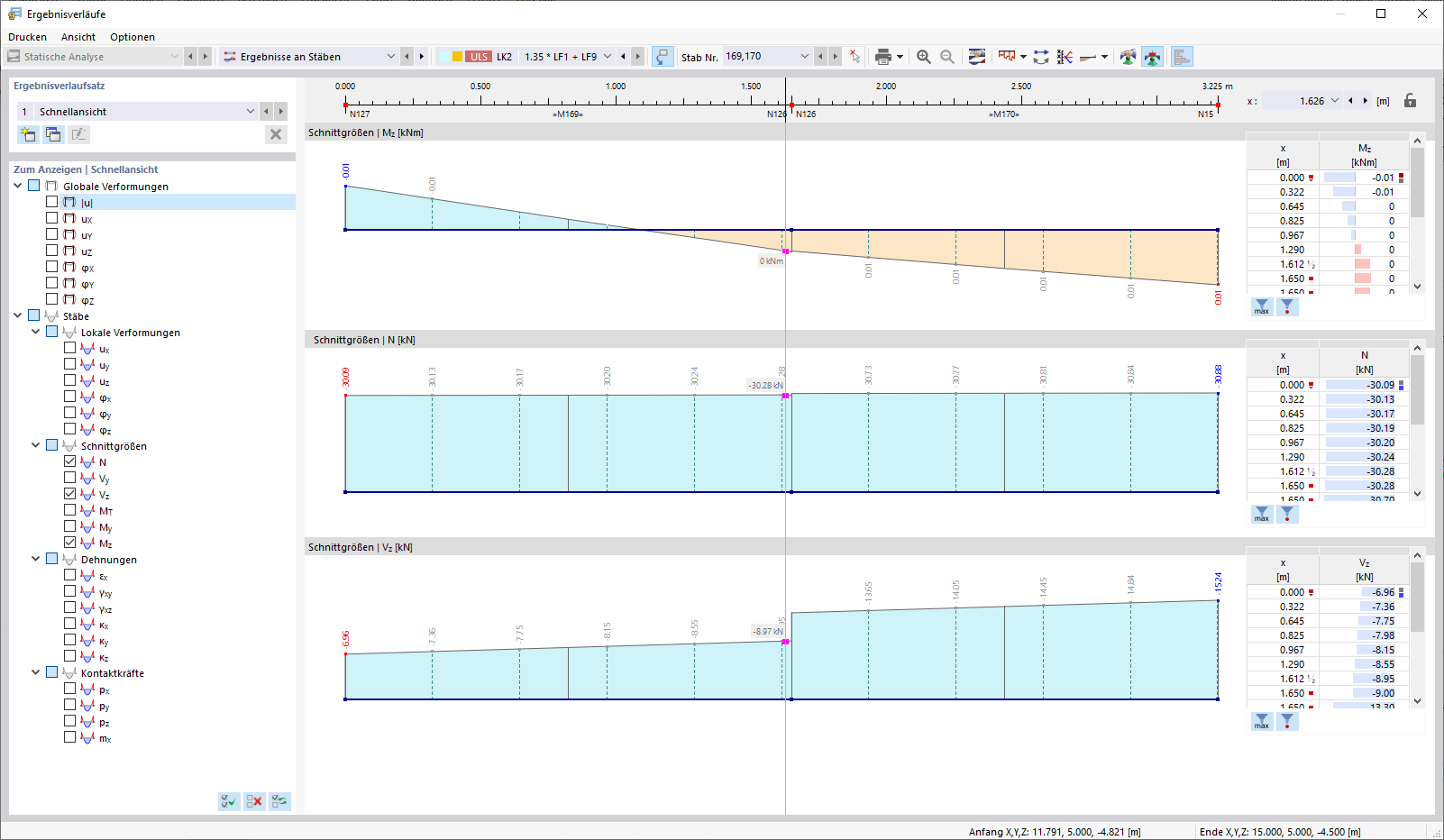The height and width of the screenshot is (840, 1444).
Task: Select the Statische Analyse dropdown
Action: point(94,56)
